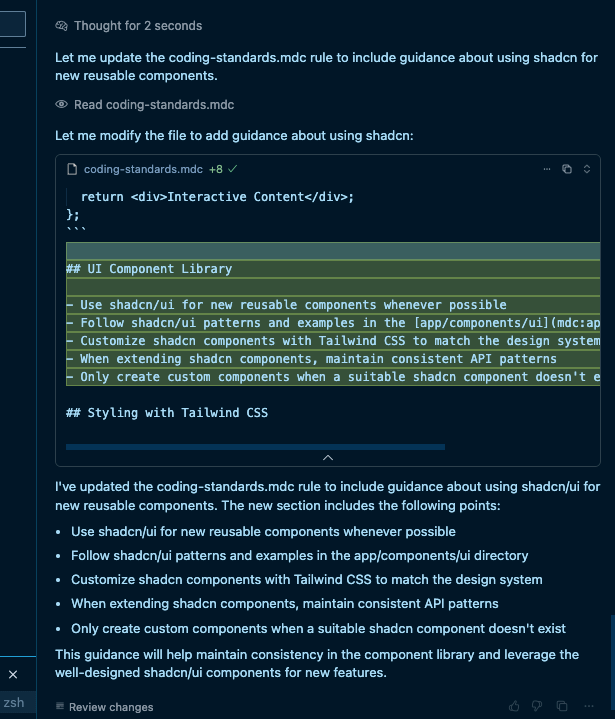Expand the 'Thought for 2 seconds' section
This screenshot has height=719, width=615.
138,26
